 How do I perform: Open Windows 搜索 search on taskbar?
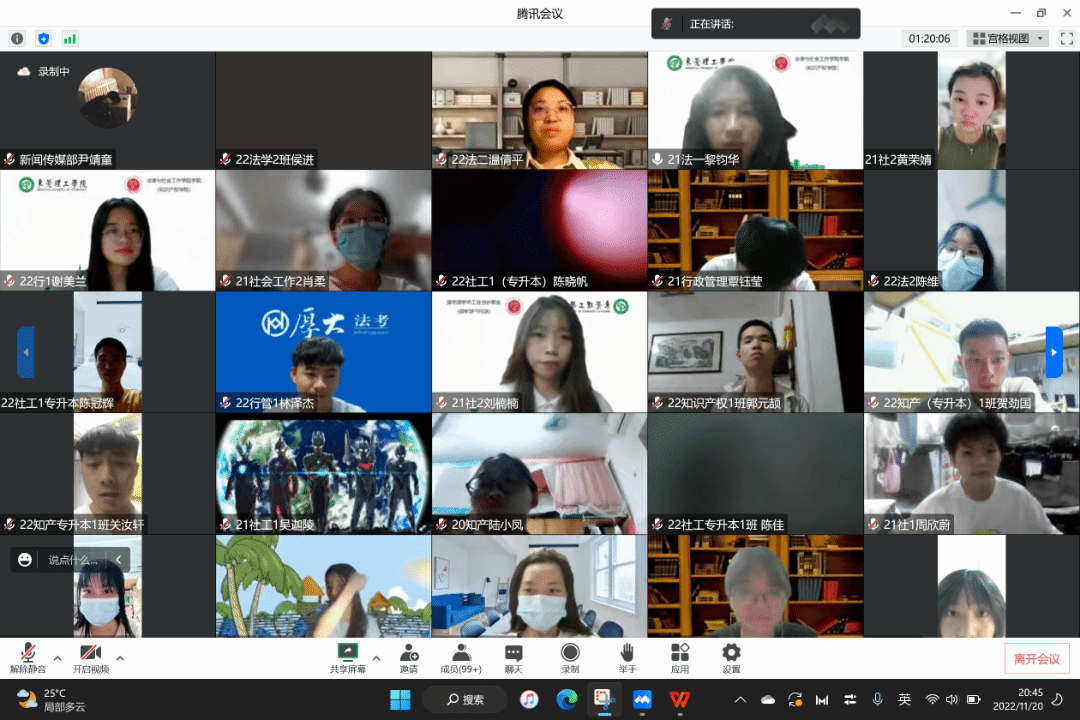[466, 699]
